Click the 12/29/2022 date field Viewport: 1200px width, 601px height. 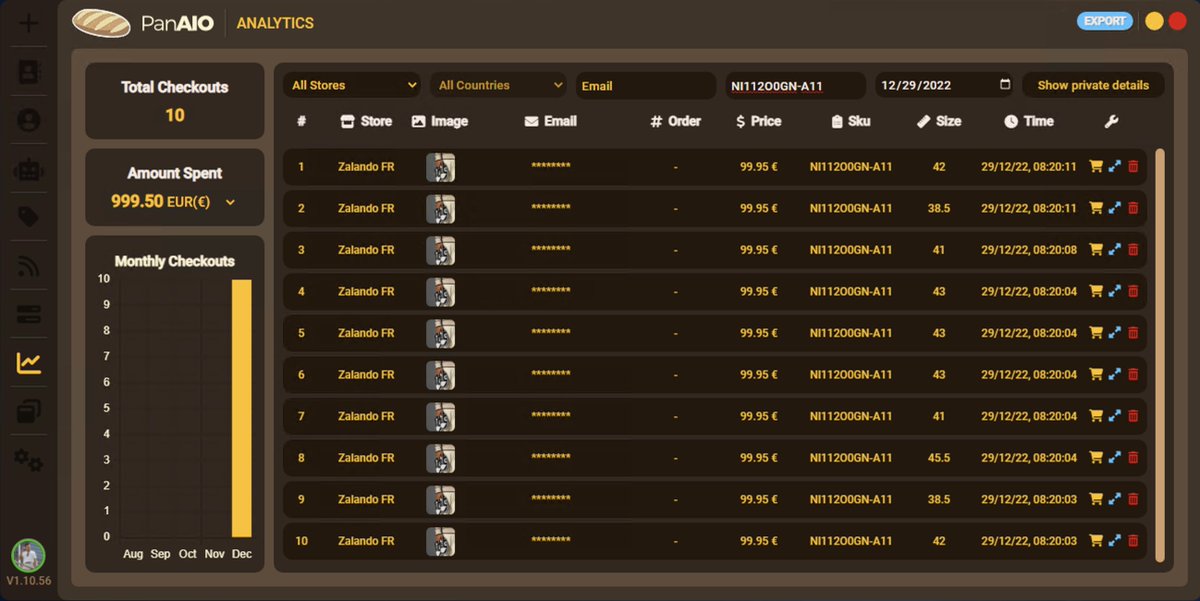(945, 86)
